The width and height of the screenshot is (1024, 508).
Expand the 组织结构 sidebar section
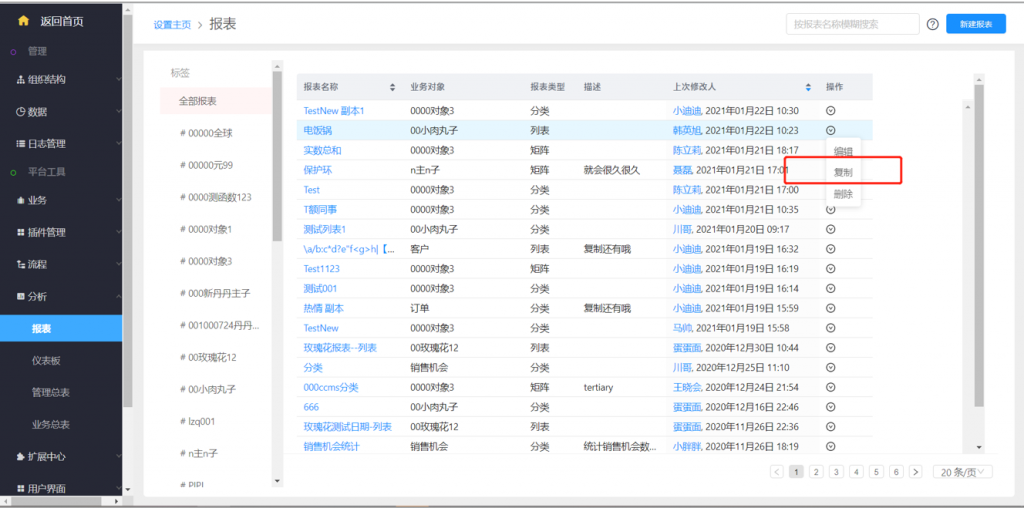coord(118,80)
